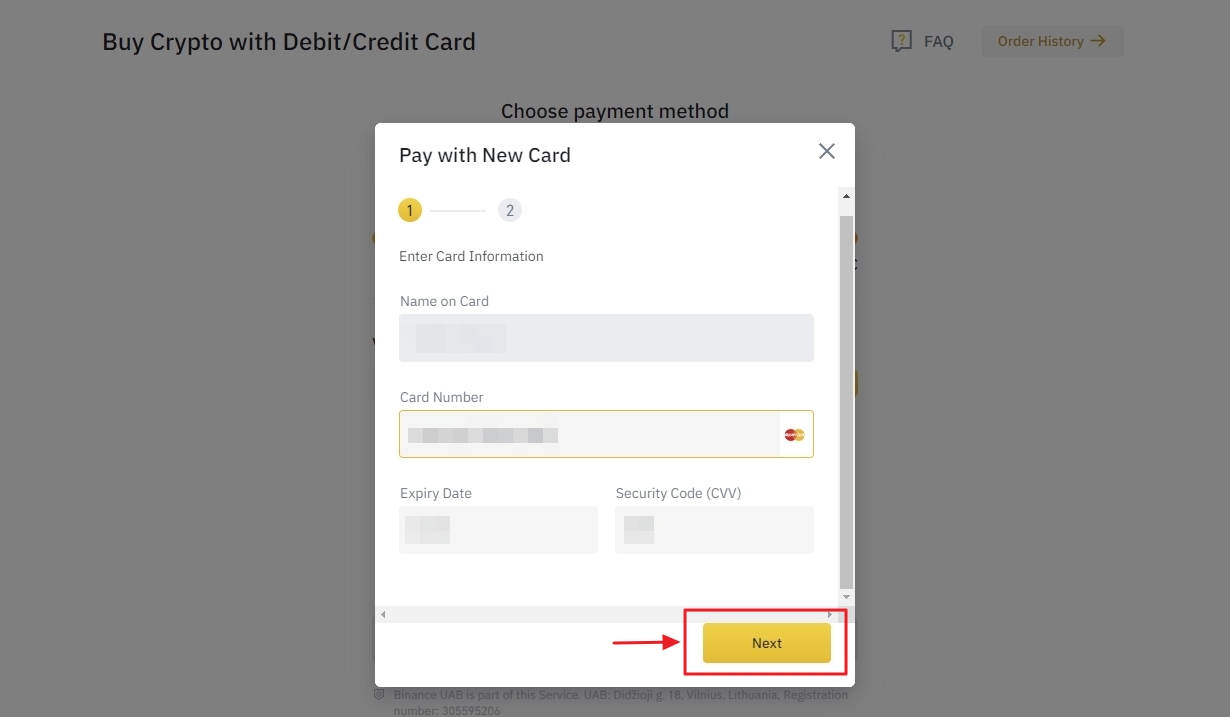Click the horizontal scrollbar right arrow

click(x=830, y=614)
